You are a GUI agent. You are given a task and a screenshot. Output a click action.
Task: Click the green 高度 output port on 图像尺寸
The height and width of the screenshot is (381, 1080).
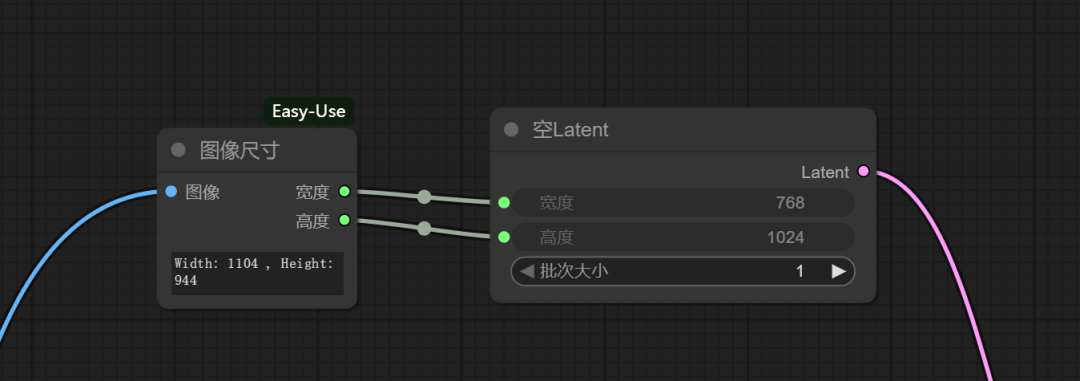pyautogui.click(x=345, y=220)
